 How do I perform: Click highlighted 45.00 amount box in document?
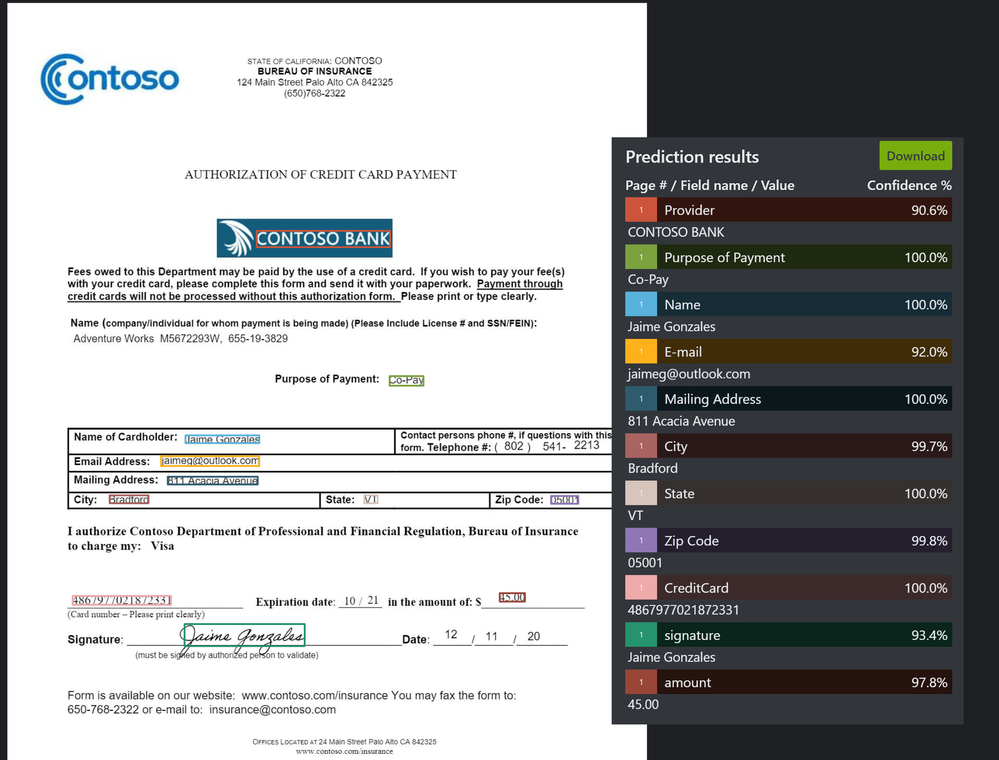point(512,598)
